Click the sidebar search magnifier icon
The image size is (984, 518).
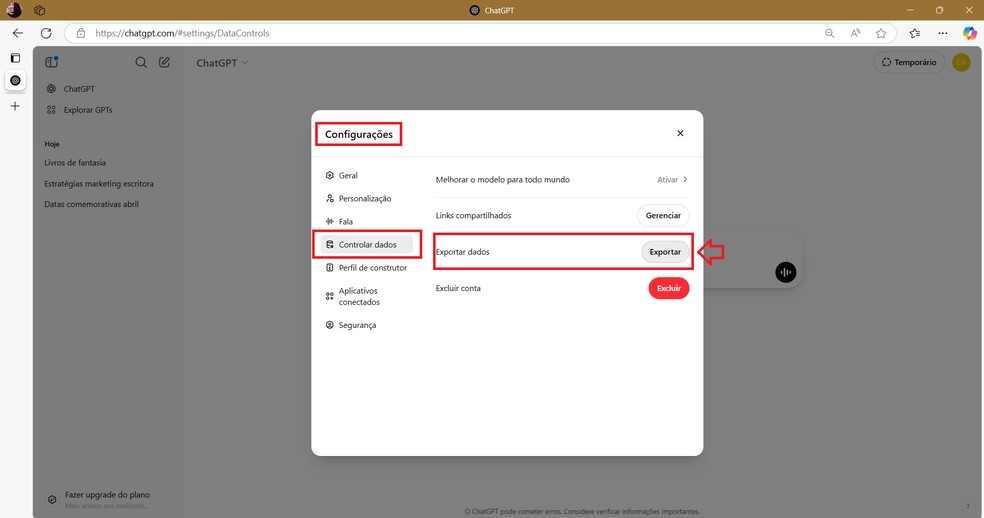[x=141, y=62]
